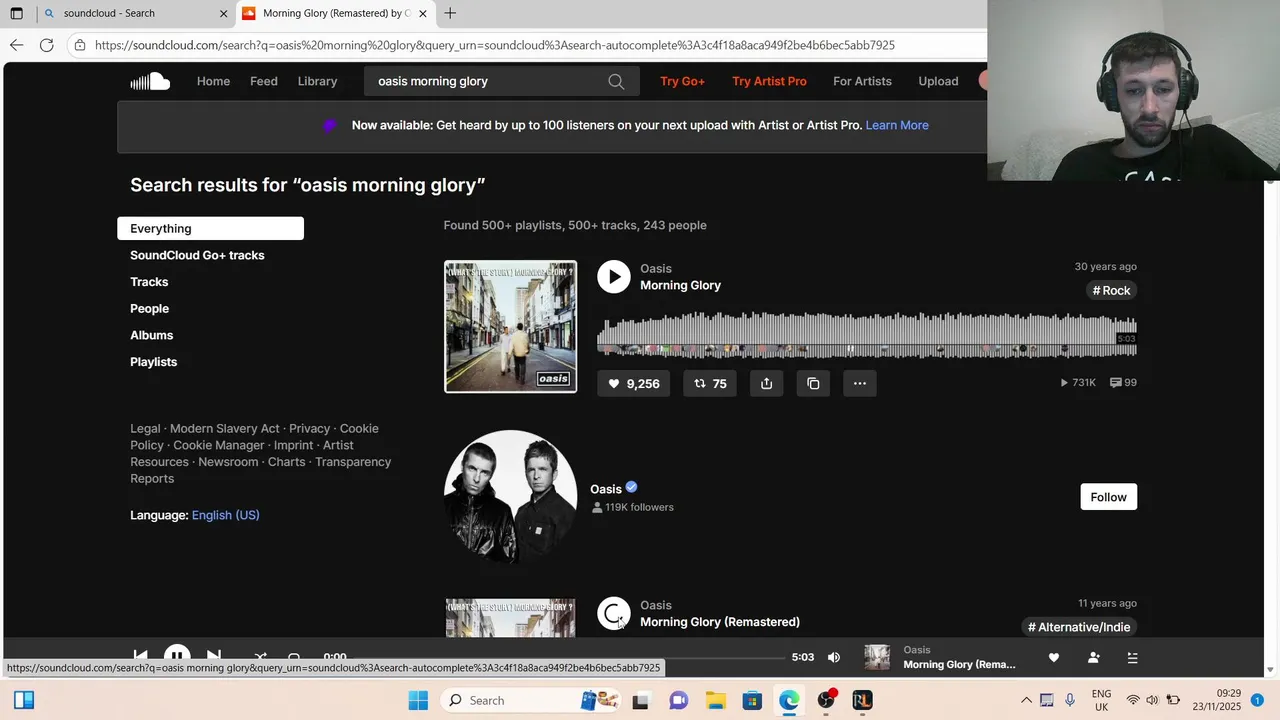Open more options ellipsis for Morning Glory
This screenshot has height=720, width=1280.
pos(860,383)
